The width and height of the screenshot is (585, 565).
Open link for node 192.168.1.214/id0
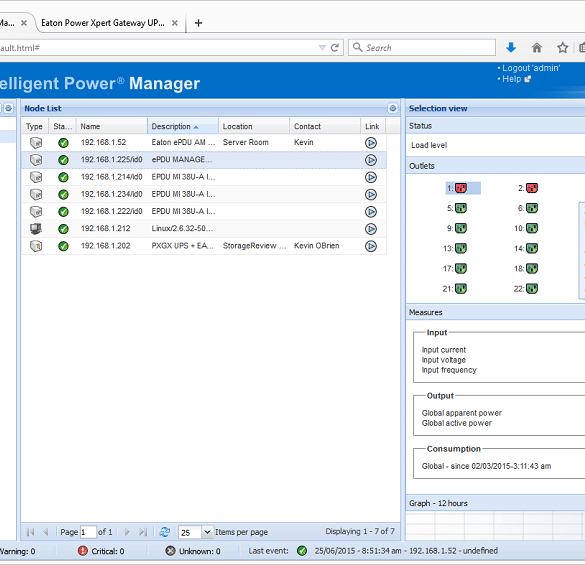370,177
